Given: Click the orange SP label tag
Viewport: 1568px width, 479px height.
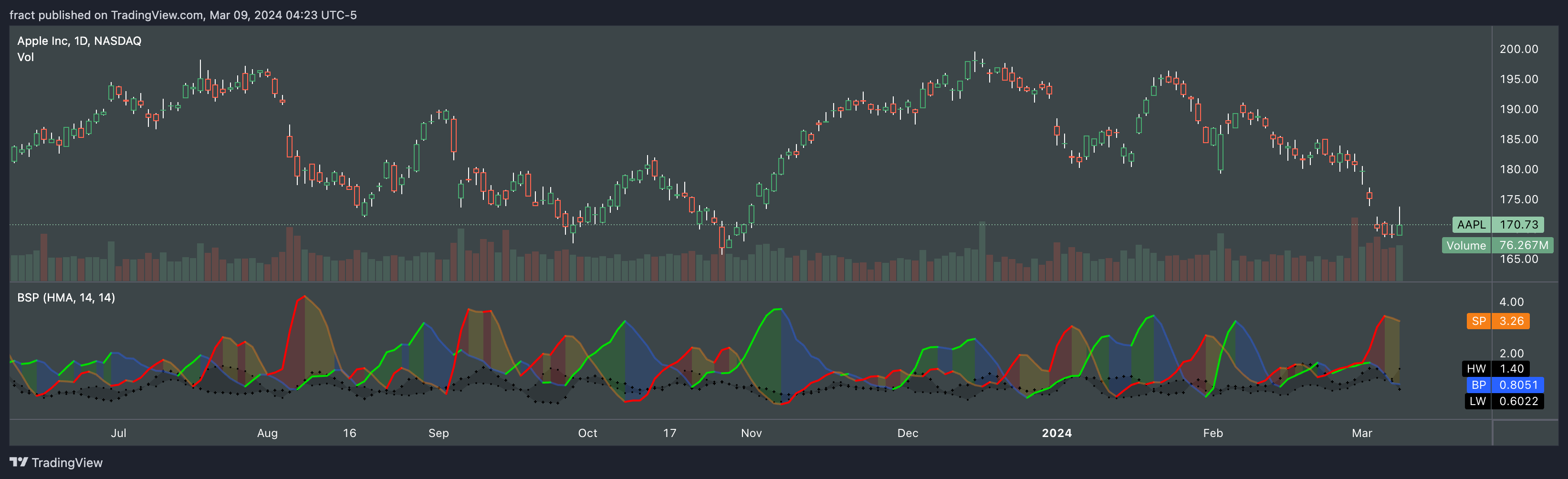Looking at the screenshot, I should [1478, 321].
